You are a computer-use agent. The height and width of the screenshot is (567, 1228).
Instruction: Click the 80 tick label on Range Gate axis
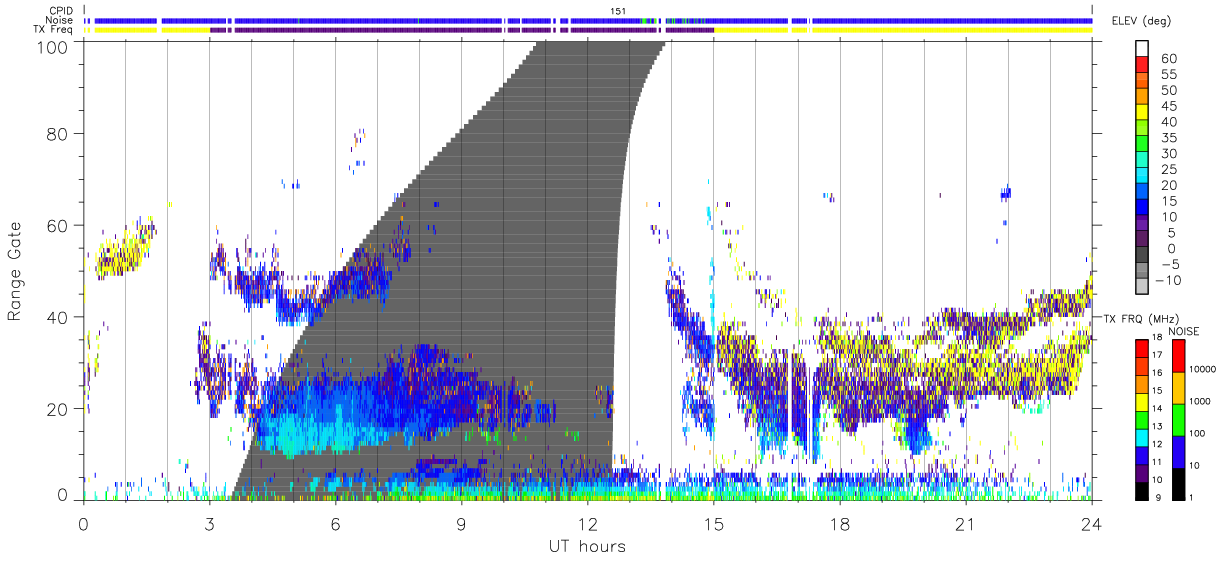(59, 133)
